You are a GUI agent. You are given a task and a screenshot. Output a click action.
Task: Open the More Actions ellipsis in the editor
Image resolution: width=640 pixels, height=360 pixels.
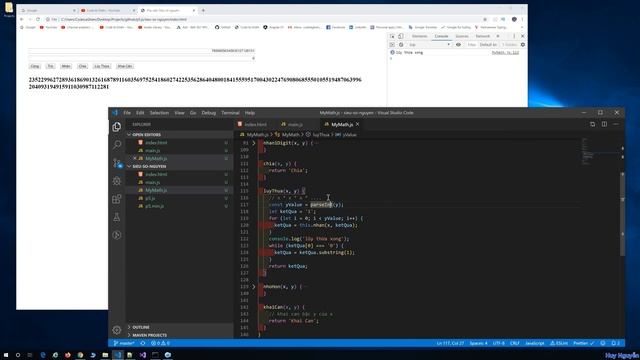coord(616,124)
